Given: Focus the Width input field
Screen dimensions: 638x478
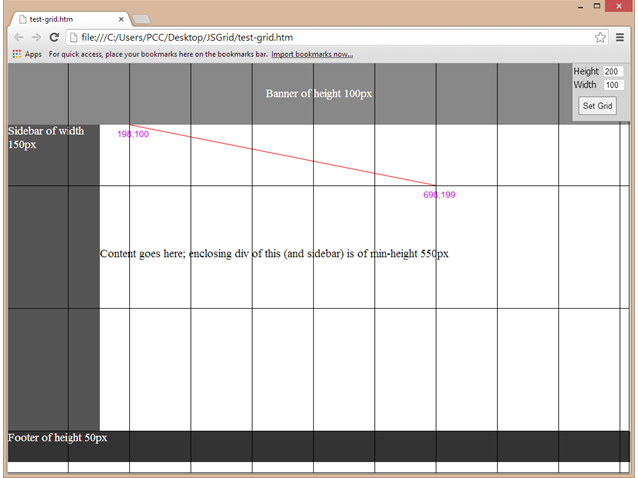Looking at the screenshot, I should point(613,86).
